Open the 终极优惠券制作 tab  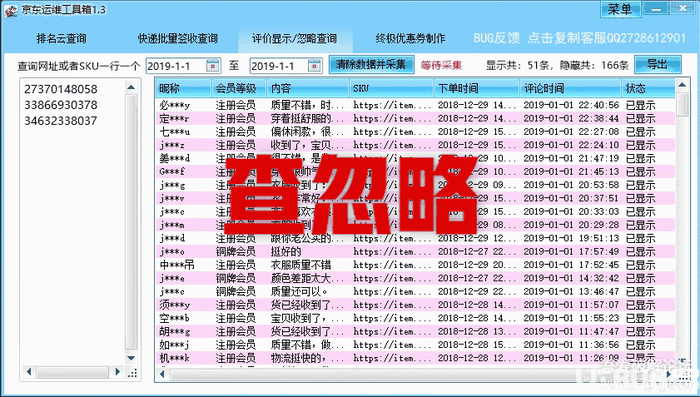(410, 38)
